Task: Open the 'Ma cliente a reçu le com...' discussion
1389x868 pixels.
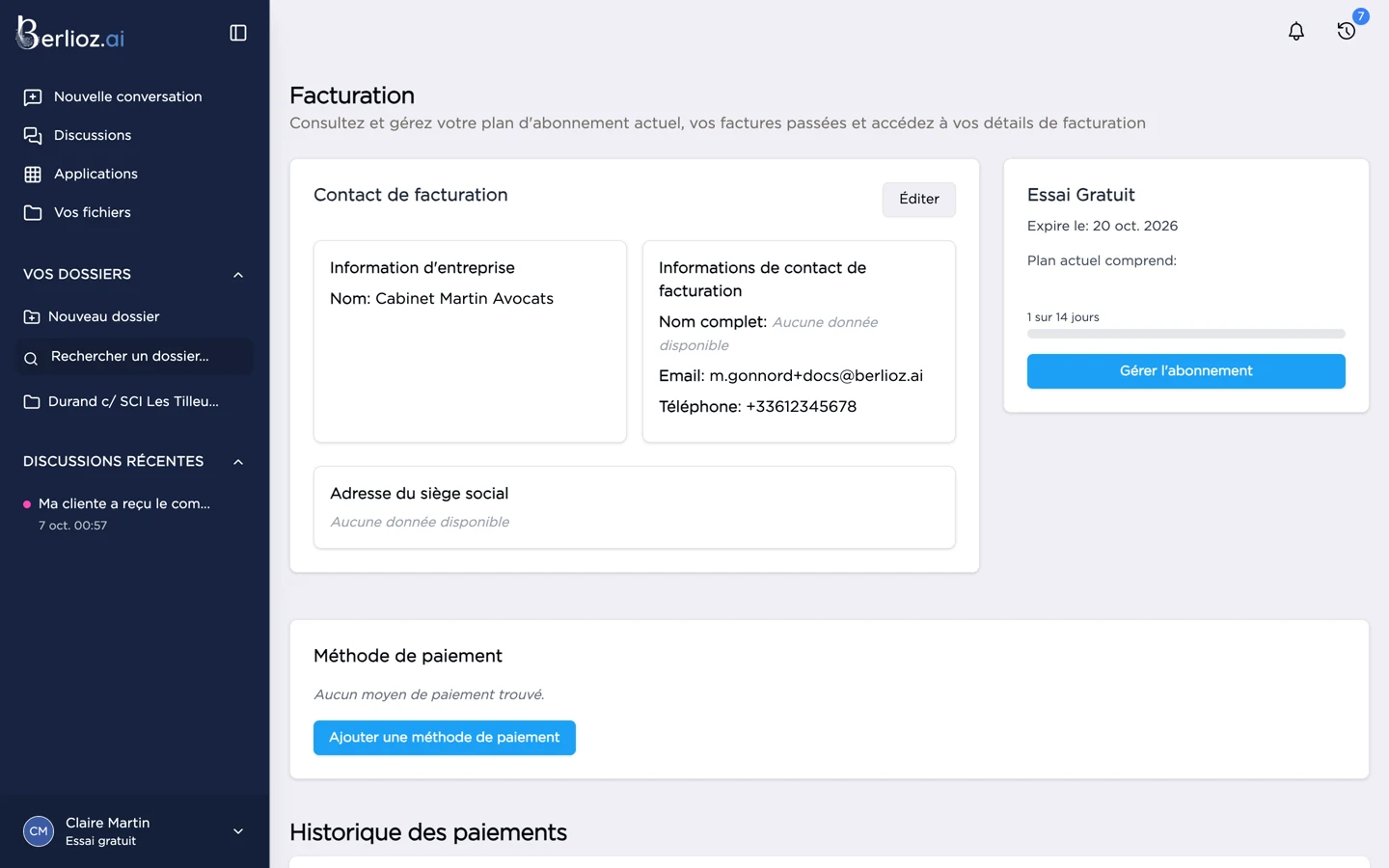Action: click(x=124, y=503)
